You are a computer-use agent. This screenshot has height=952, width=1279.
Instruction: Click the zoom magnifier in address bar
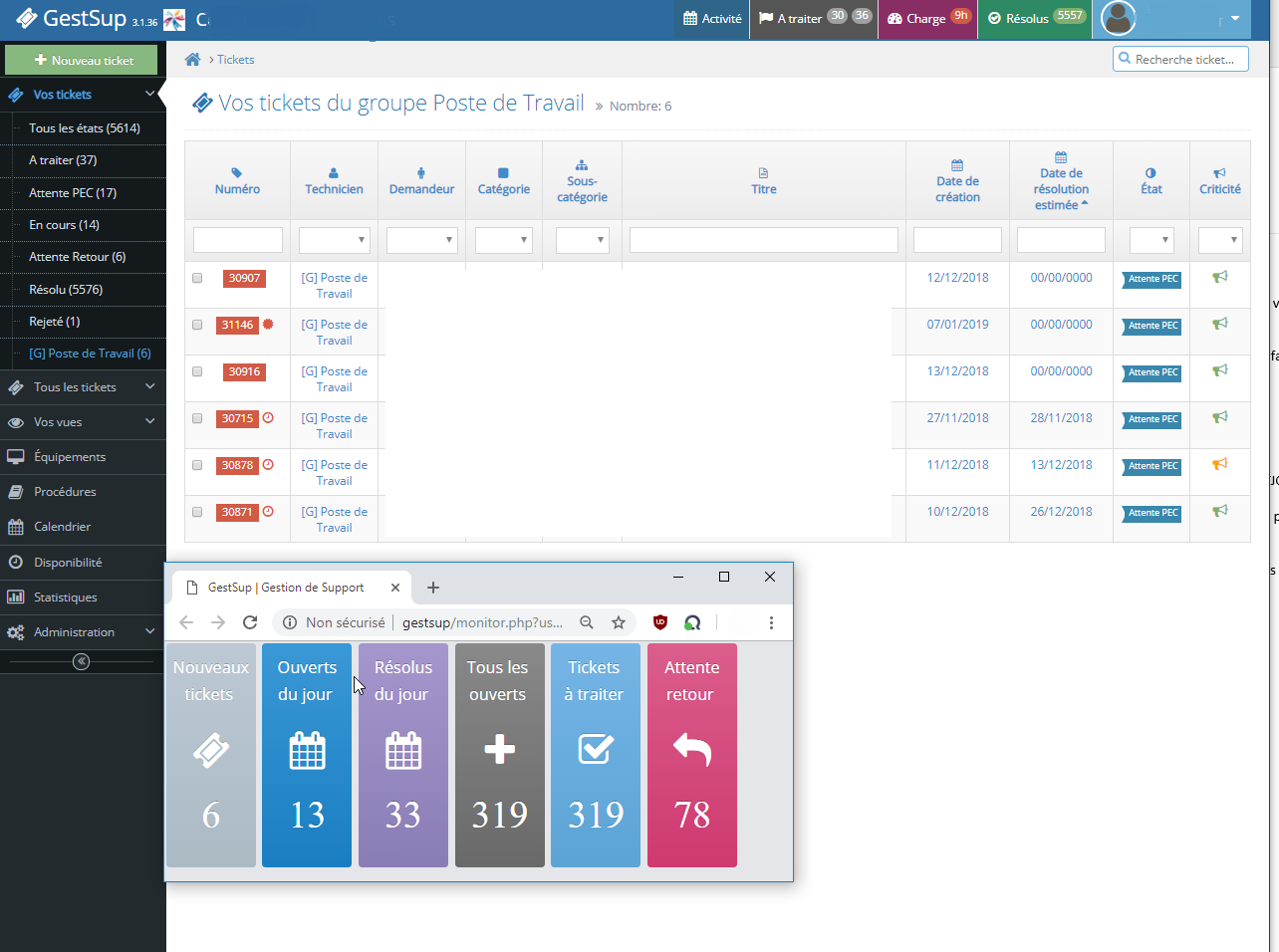tap(587, 622)
